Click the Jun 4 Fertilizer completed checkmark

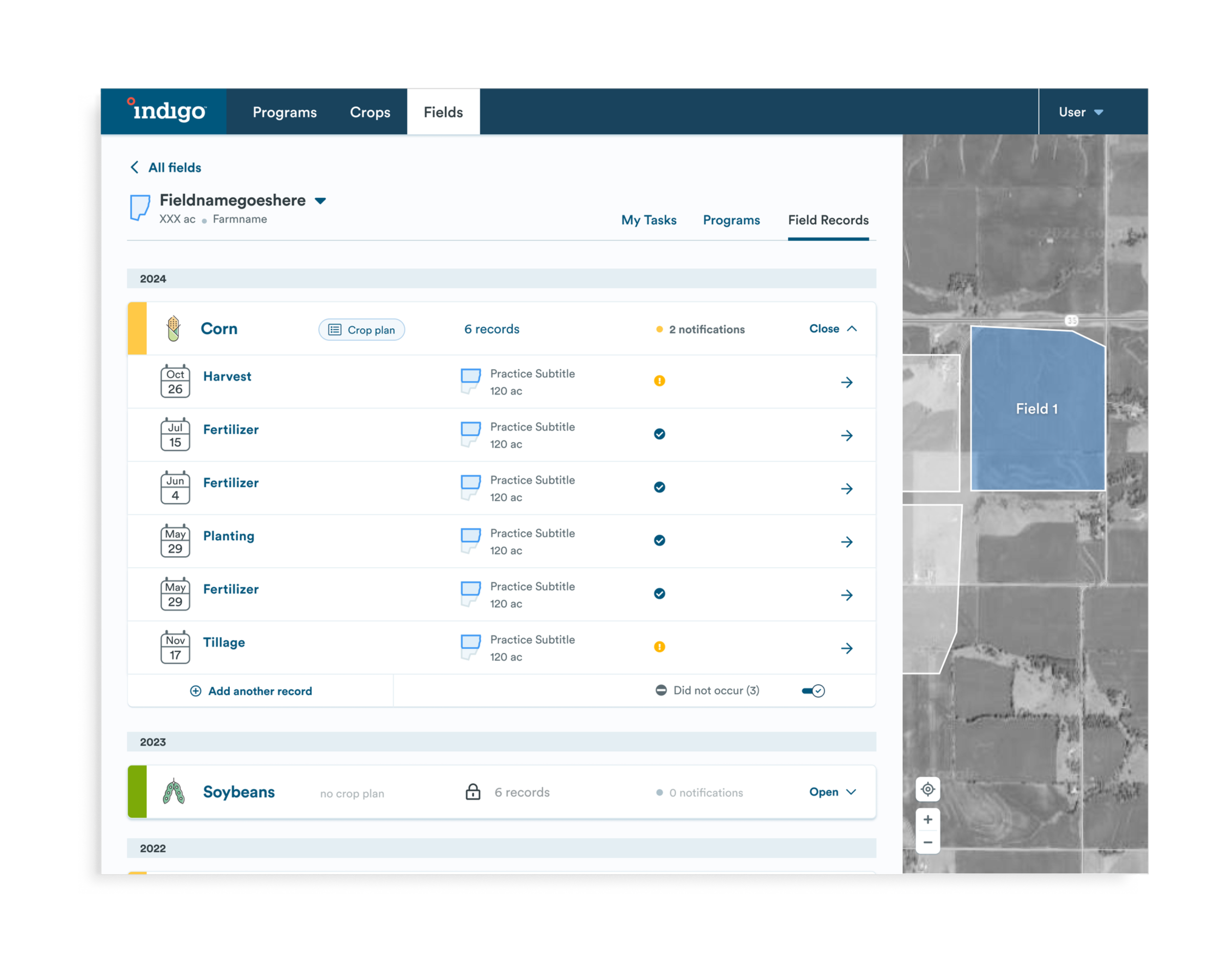point(659,487)
